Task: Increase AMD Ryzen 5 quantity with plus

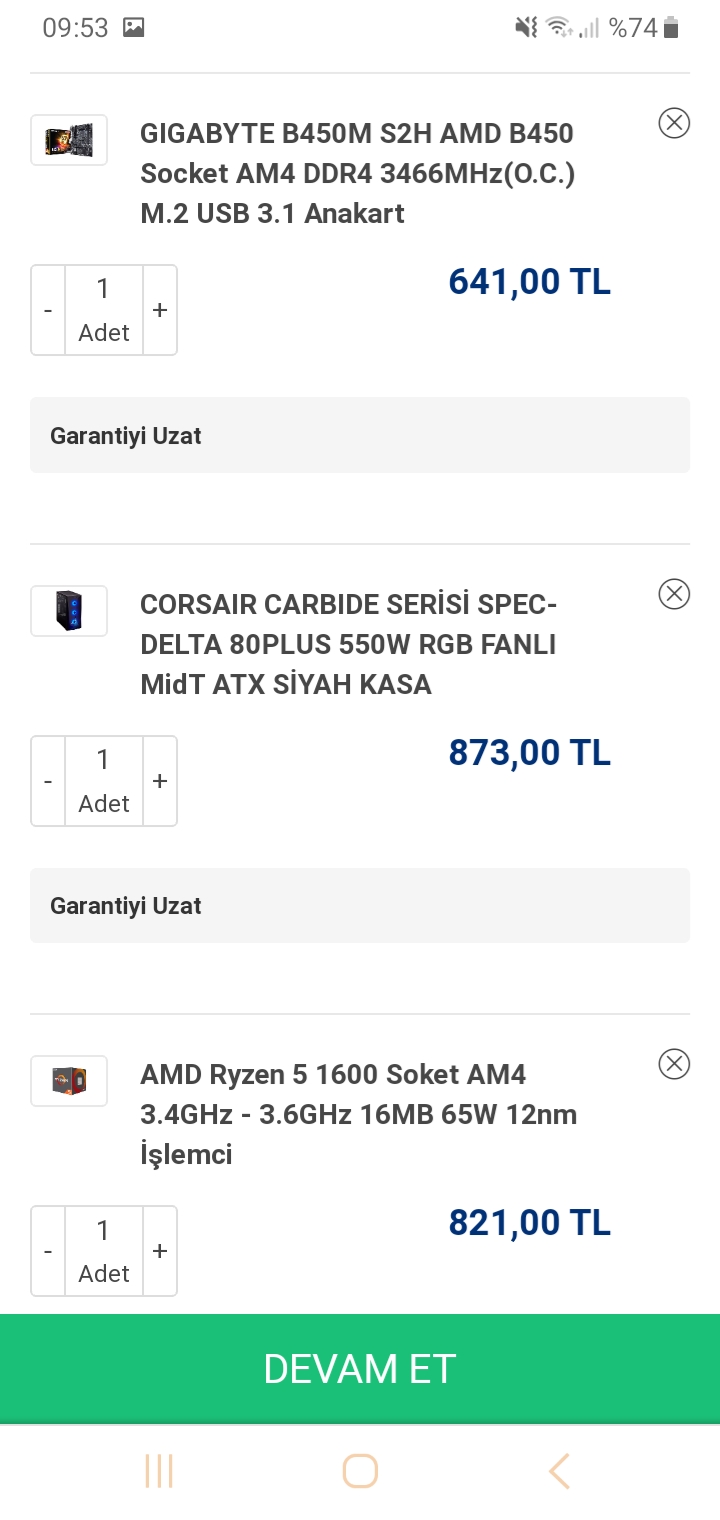Action: point(160,1251)
